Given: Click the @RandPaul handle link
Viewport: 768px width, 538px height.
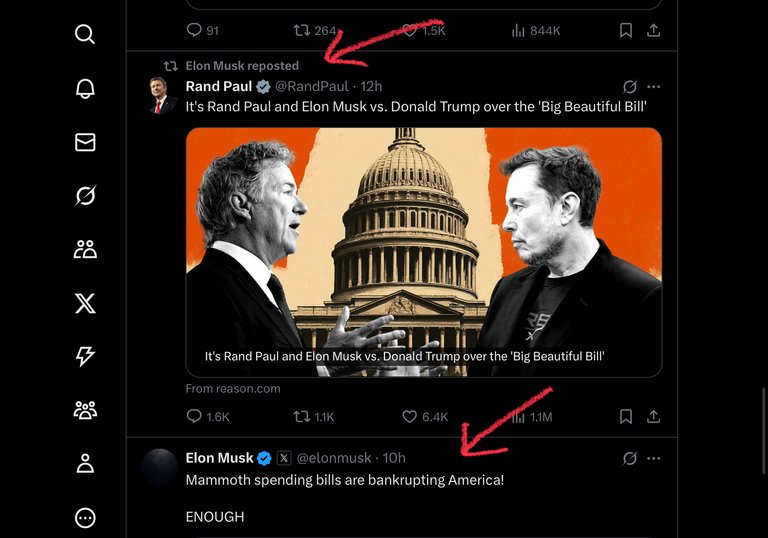Looking at the screenshot, I should click(312, 87).
